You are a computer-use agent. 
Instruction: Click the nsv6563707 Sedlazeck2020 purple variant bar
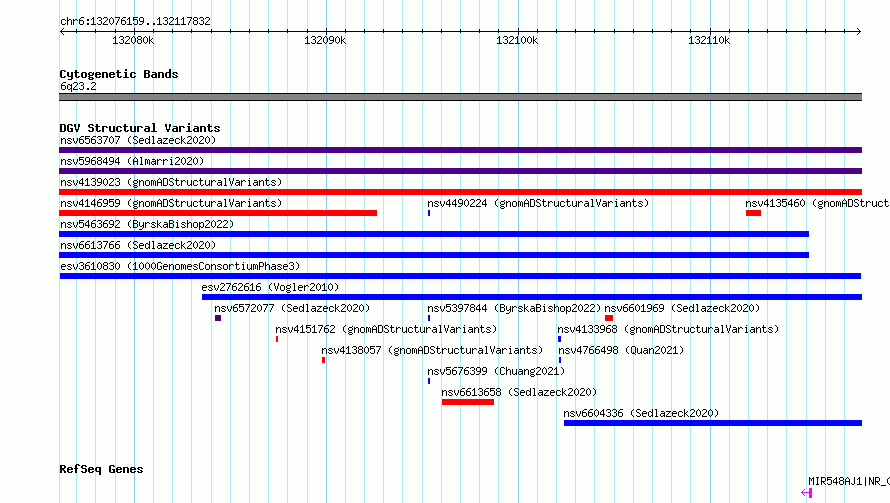pyautogui.click(x=460, y=150)
